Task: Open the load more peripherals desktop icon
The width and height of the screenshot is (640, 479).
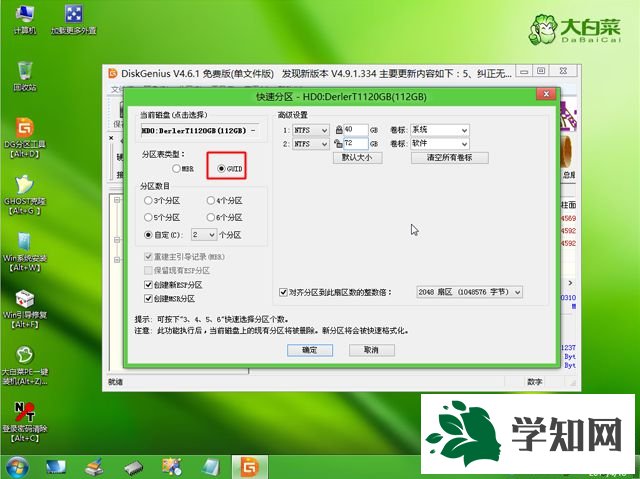Action: (74, 19)
